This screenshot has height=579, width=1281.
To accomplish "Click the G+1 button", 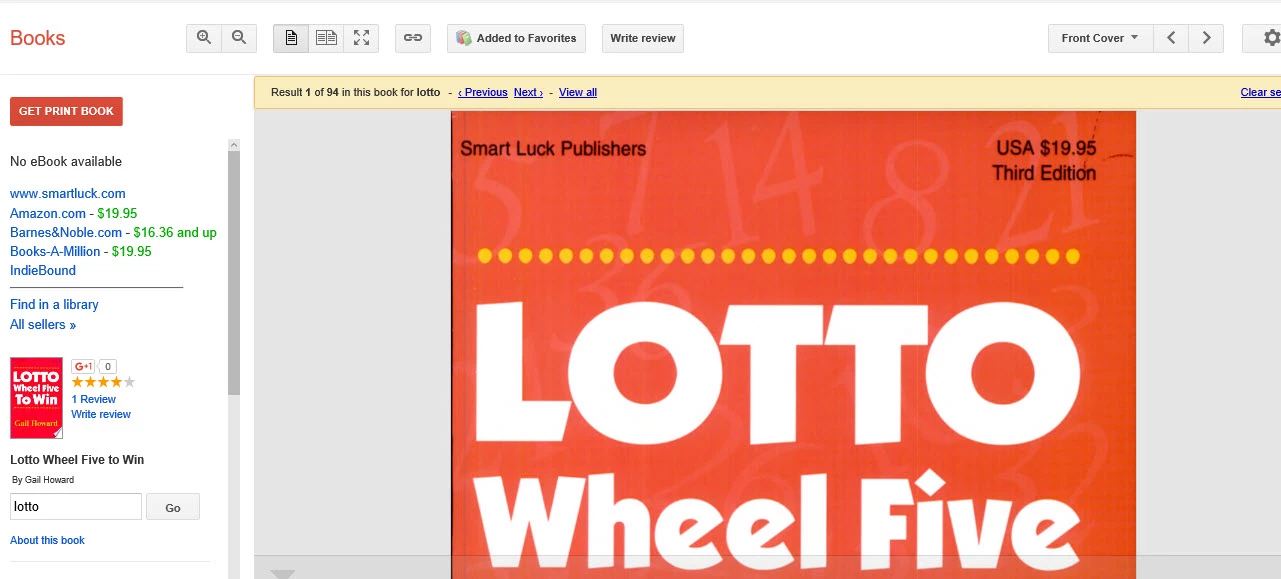I will [84, 366].
